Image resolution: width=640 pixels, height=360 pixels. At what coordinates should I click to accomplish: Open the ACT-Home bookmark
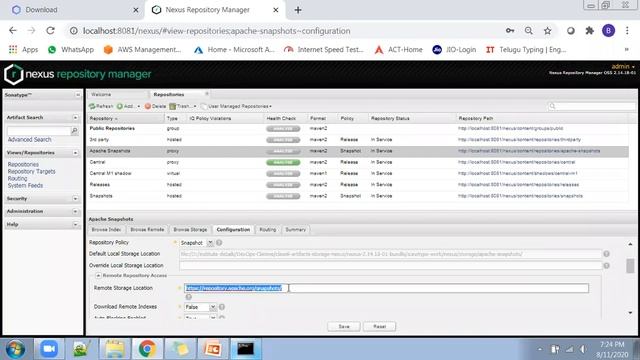(398, 49)
